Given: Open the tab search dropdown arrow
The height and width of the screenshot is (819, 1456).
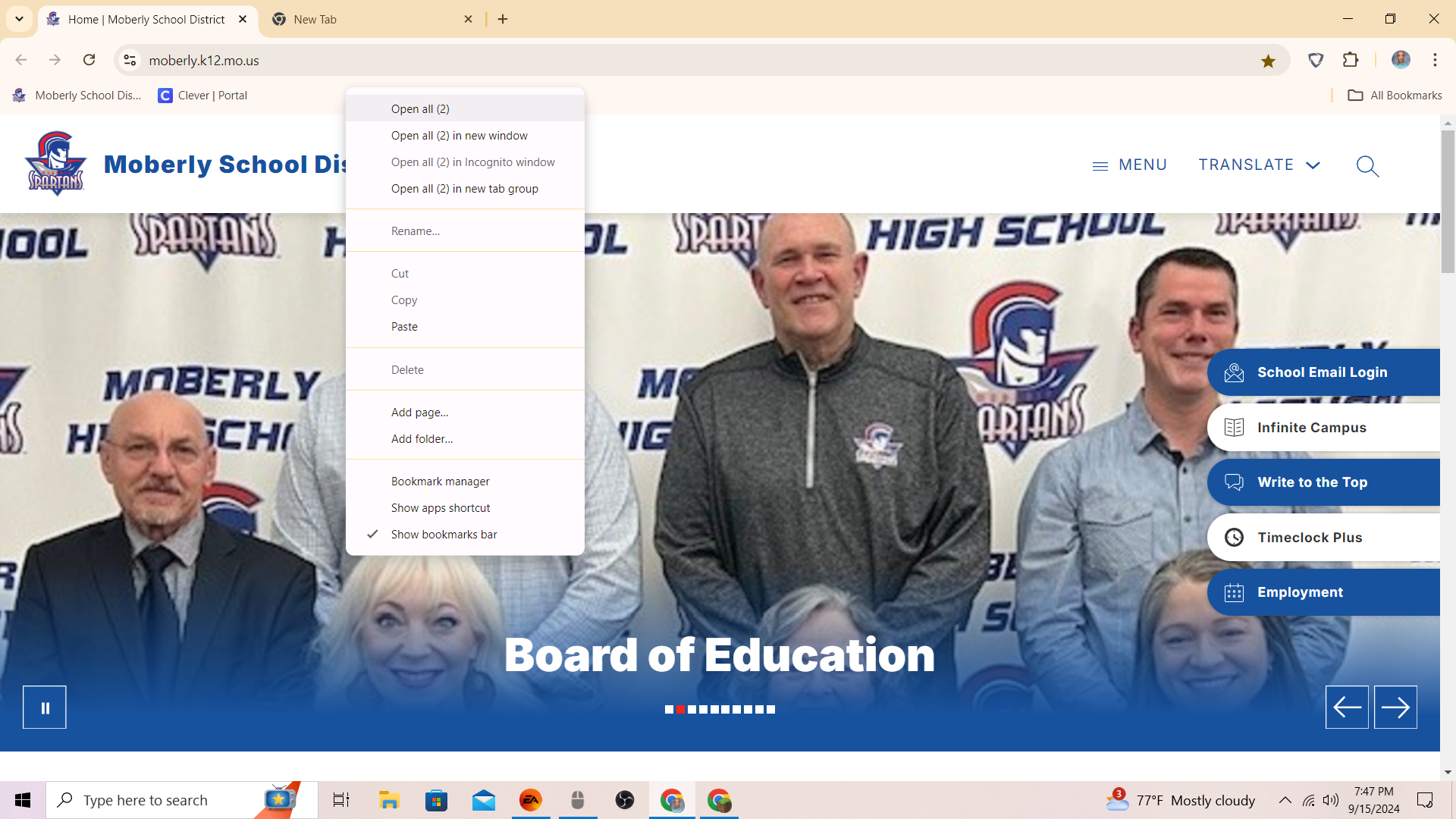Looking at the screenshot, I should (x=20, y=19).
